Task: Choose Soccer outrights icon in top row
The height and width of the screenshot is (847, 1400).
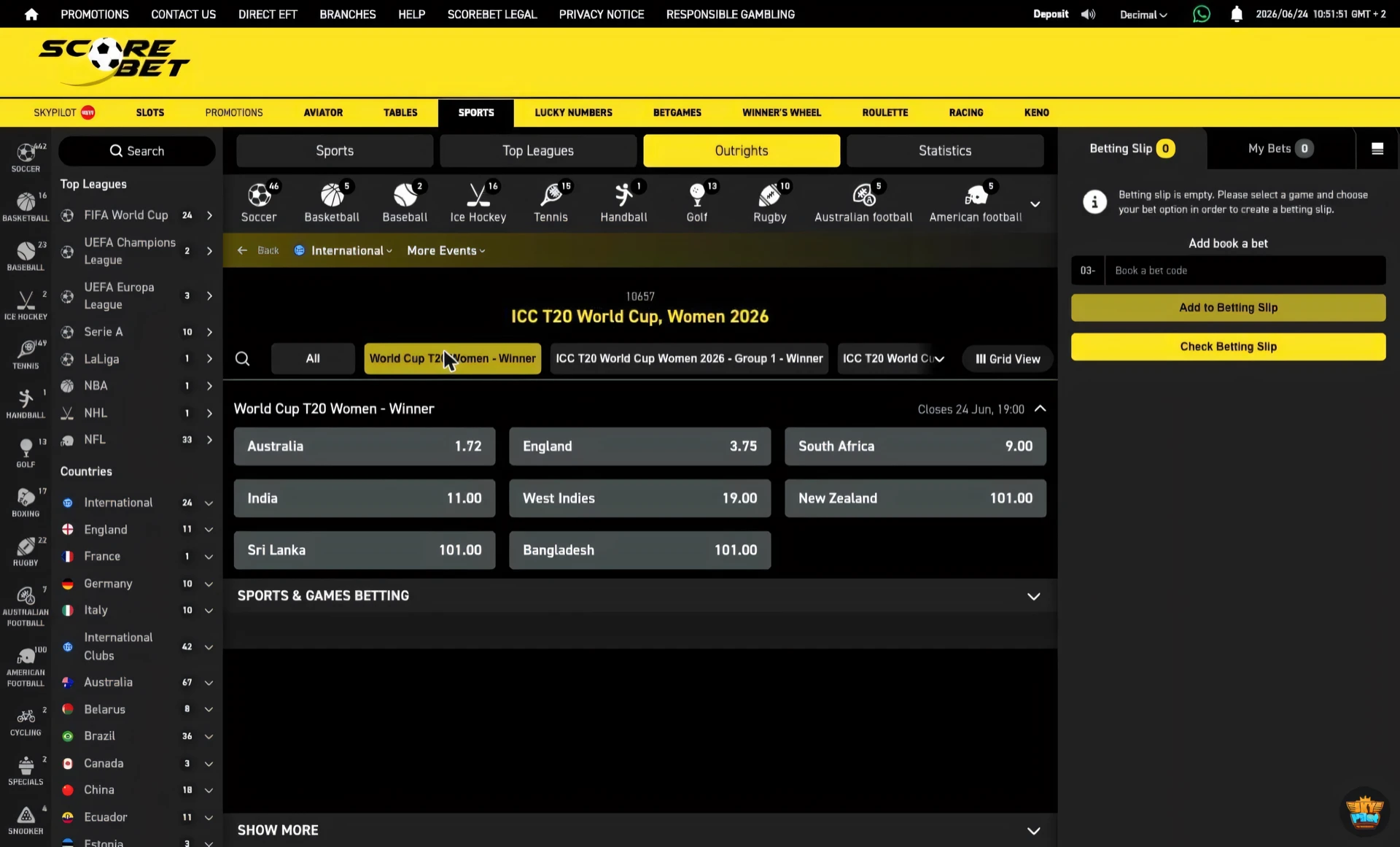Action: (259, 202)
